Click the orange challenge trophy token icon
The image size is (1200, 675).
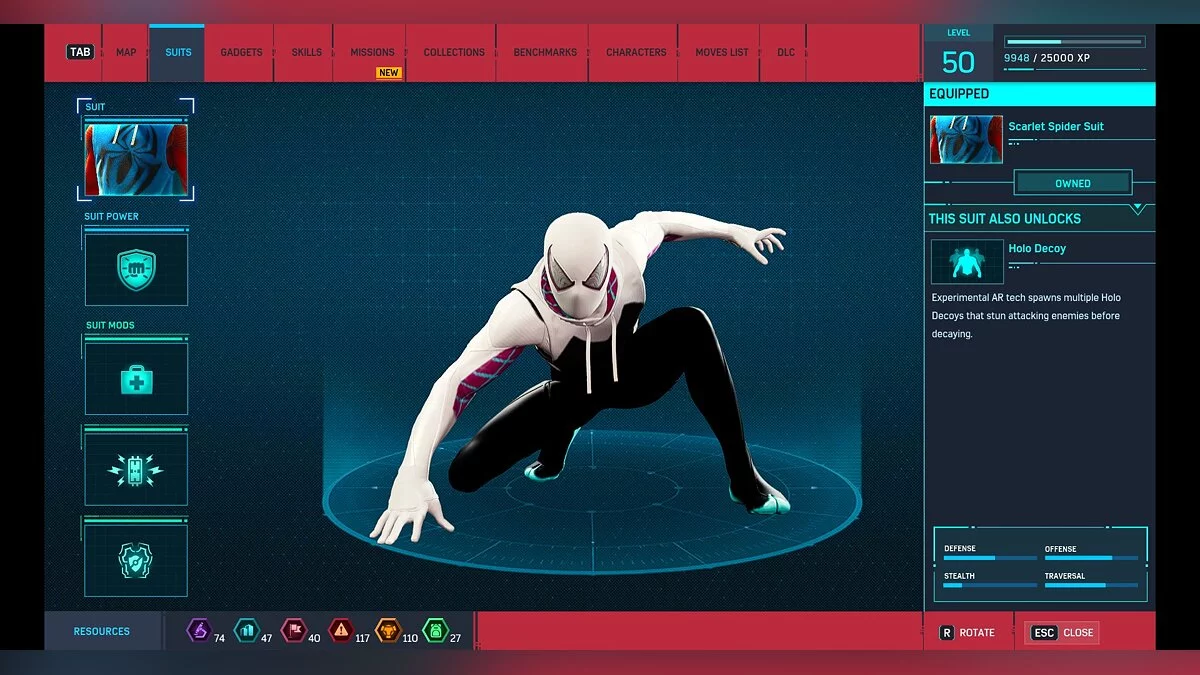(x=387, y=631)
